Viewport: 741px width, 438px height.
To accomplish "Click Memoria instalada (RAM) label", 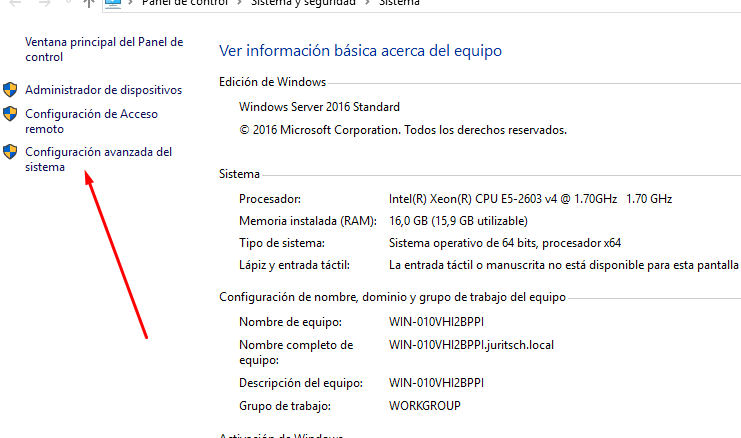I will coord(308,221).
